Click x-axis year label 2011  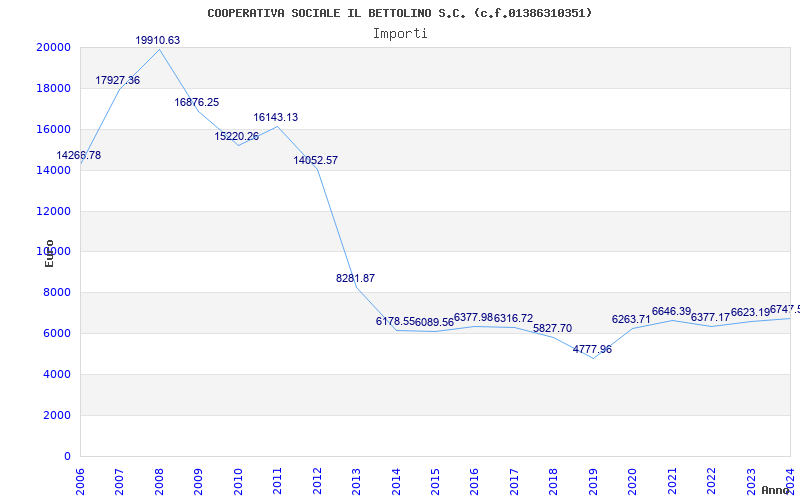click(278, 482)
